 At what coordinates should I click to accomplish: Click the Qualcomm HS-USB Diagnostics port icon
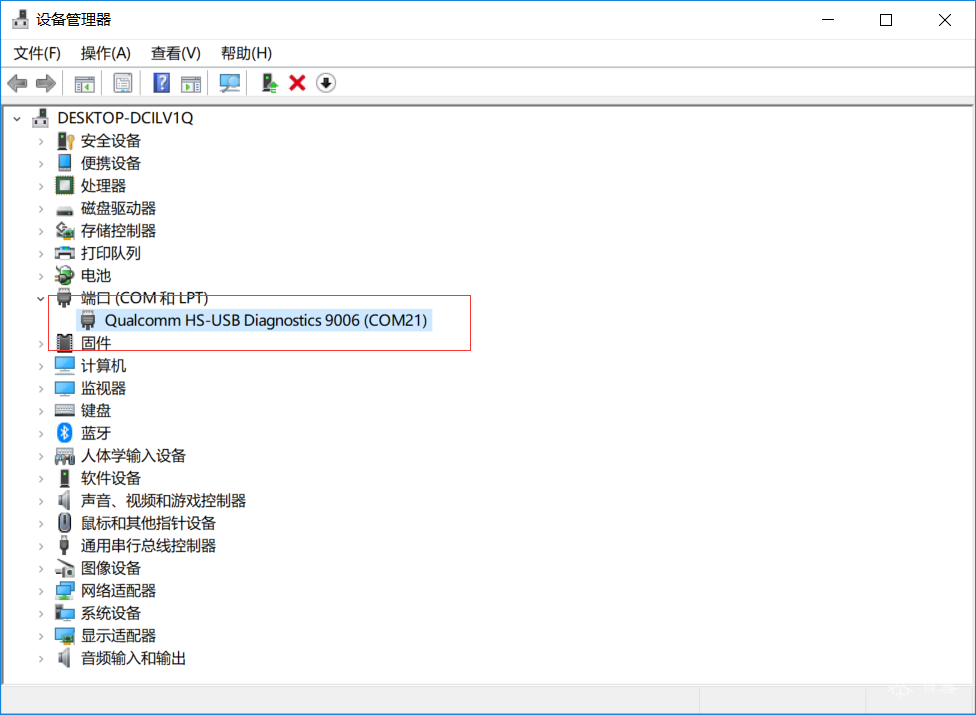tap(88, 320)
